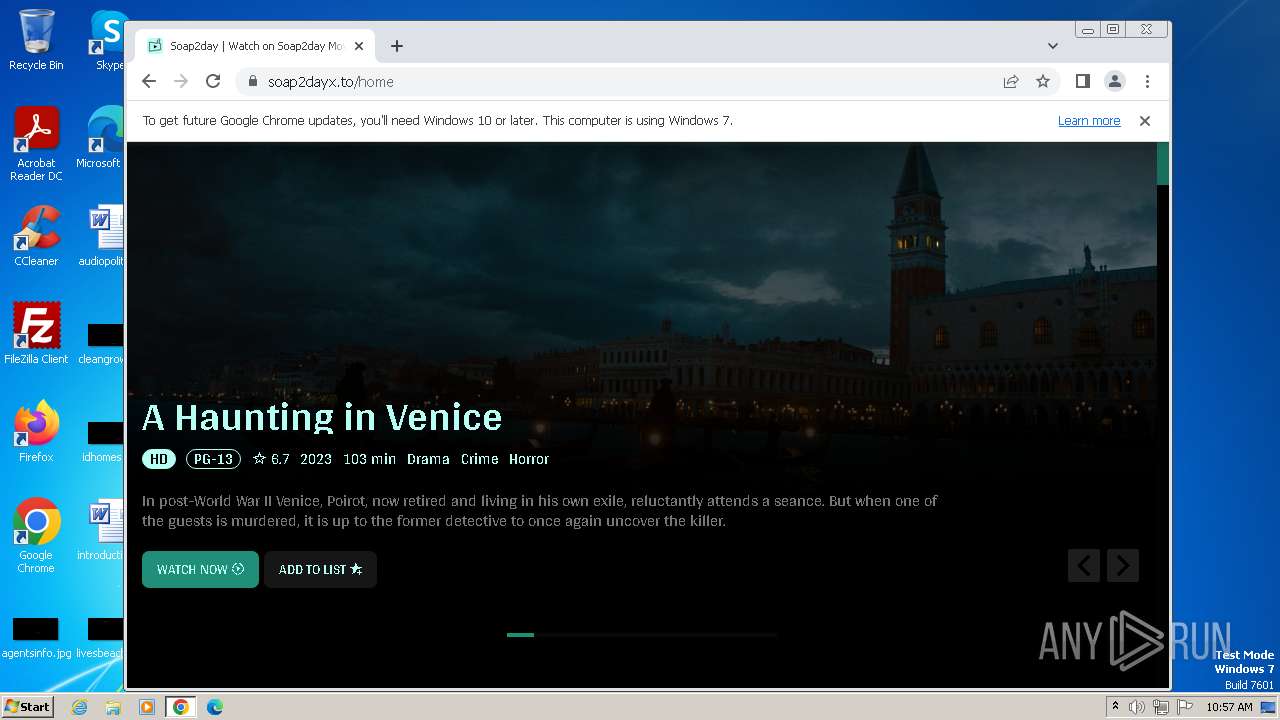Open a new browser tab
The width and height of the screenshot is (1280, 720).
tap(397, 46)
